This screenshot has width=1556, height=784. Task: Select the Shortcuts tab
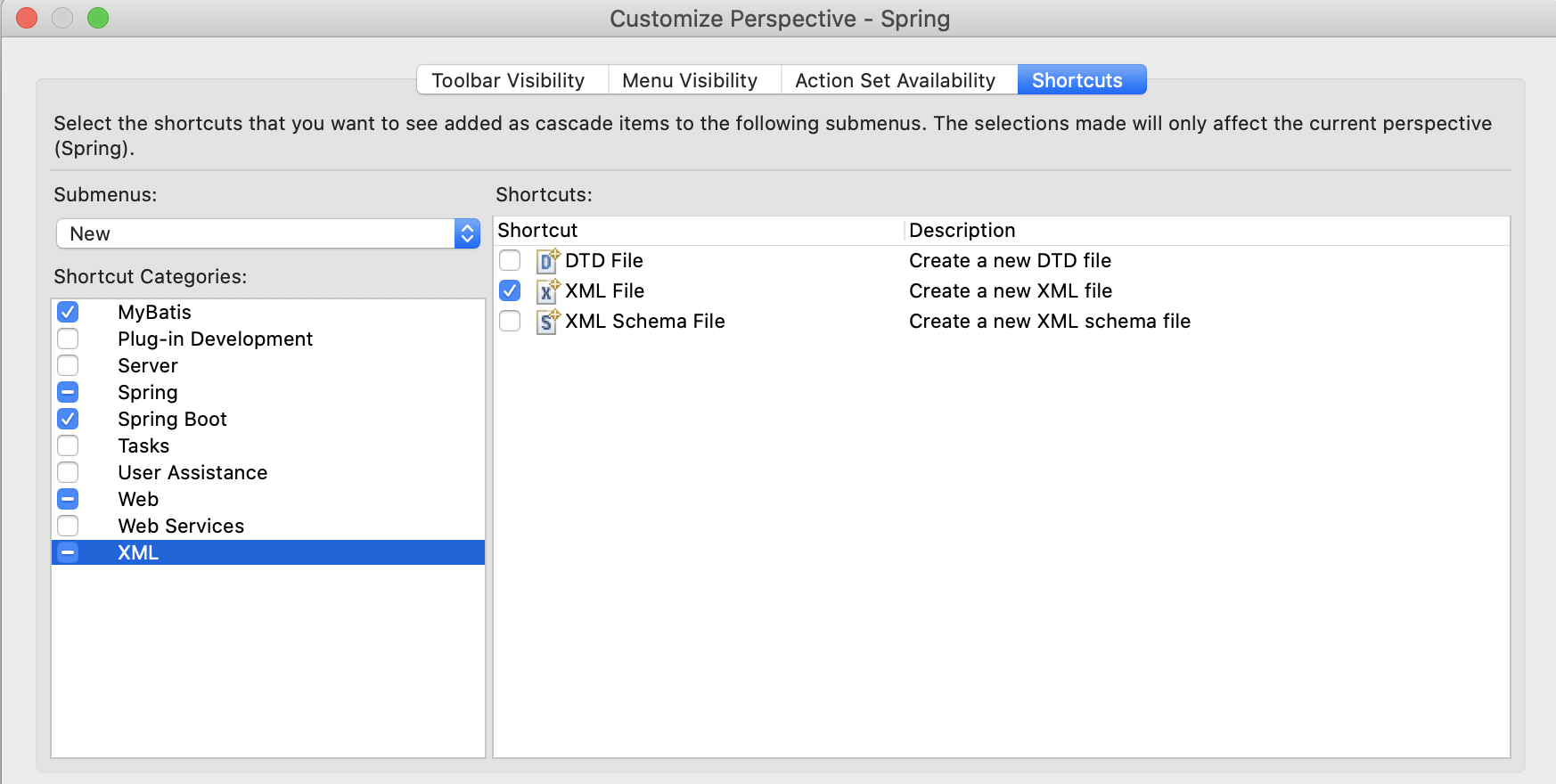pyautogui.click(x=1082, y=80)
